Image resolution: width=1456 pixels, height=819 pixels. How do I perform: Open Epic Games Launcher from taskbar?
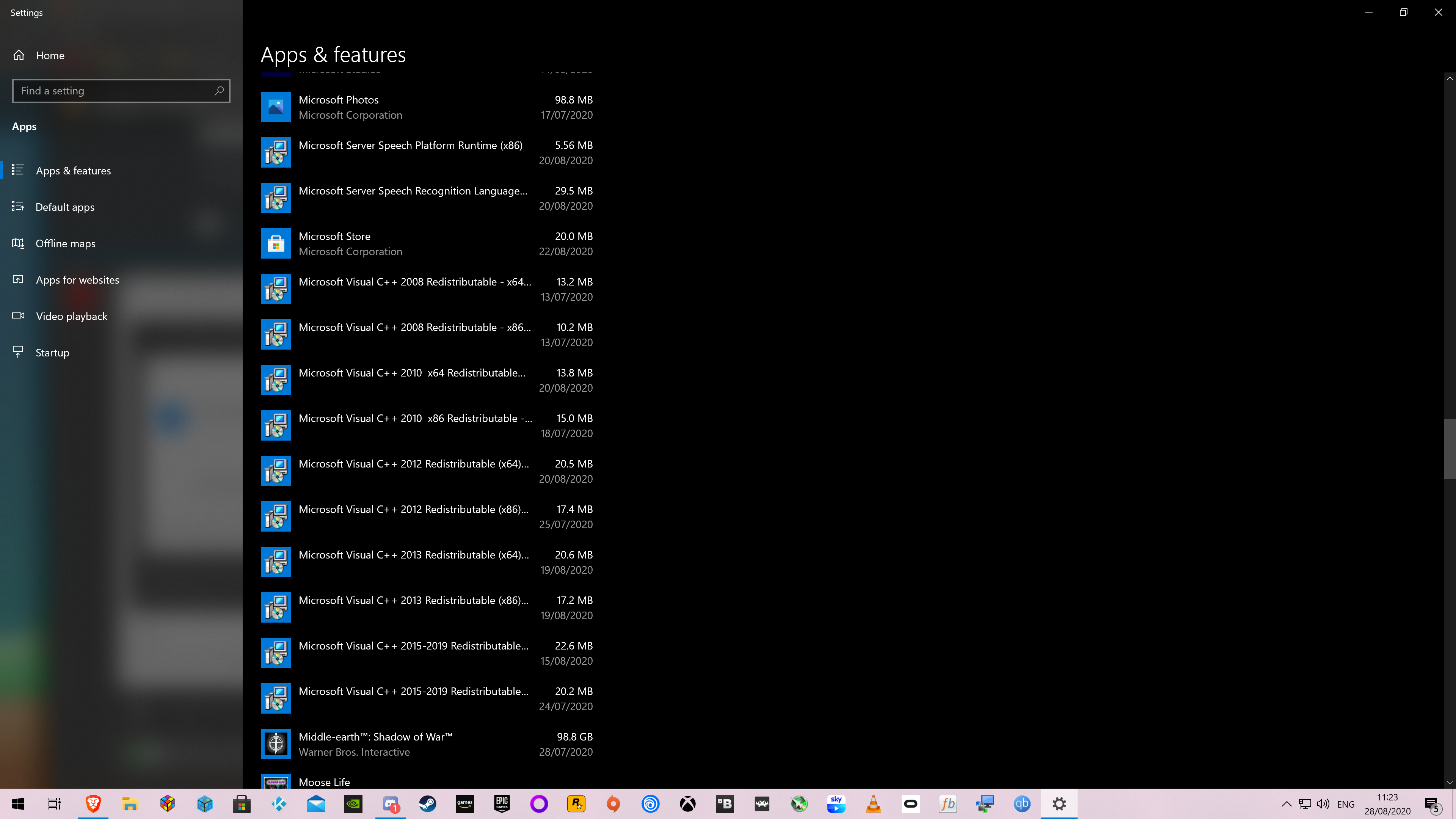502,804
